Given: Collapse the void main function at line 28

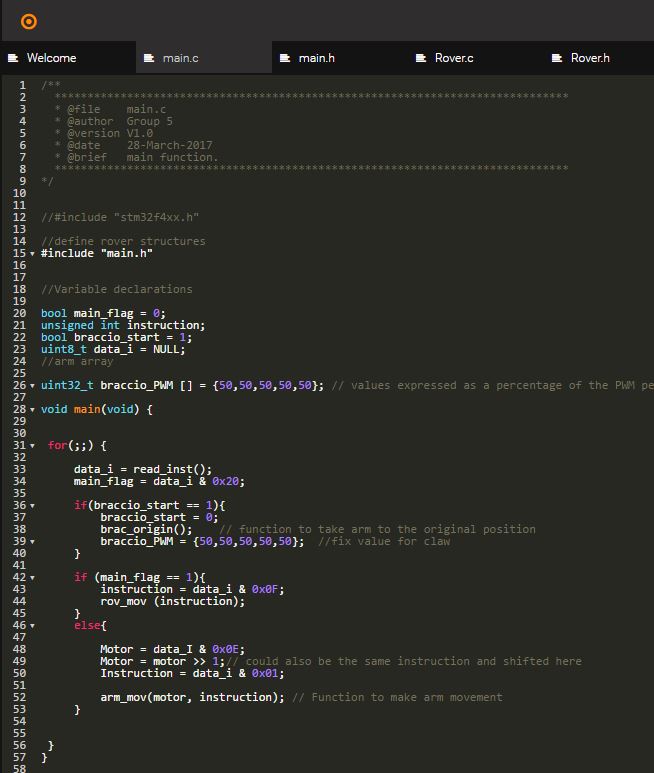Looking at the screenshot, I should pyautogui.click(x=32, y=410).
